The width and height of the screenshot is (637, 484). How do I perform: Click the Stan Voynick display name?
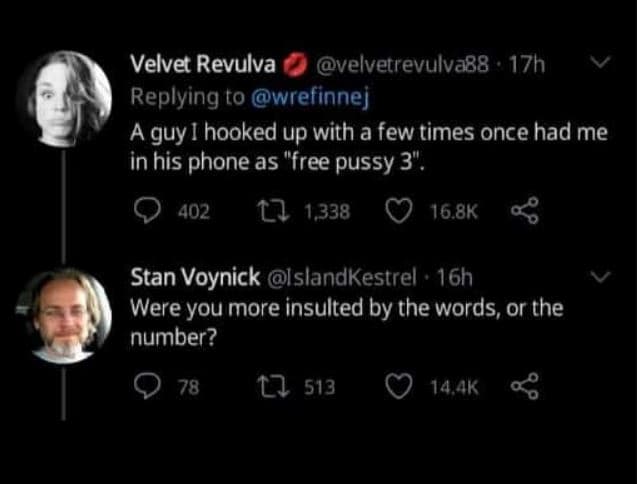pyautogui.click(x=195, y=277)
